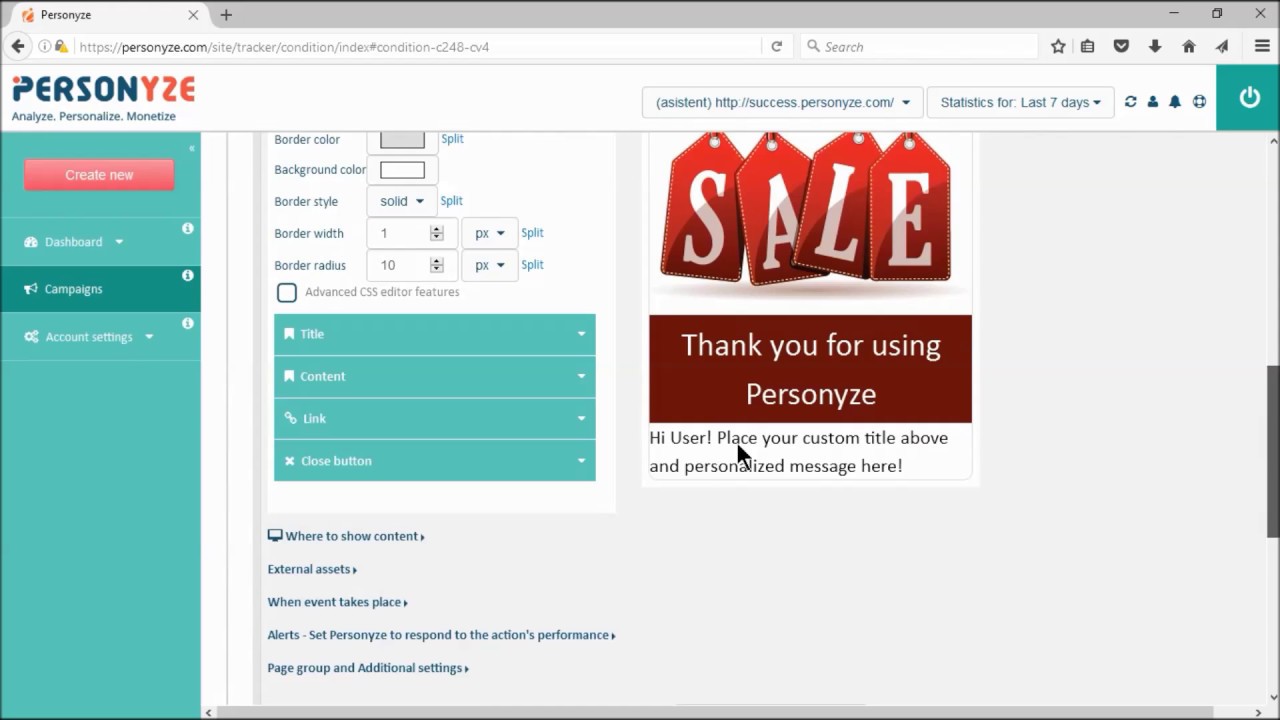Viewport: 1280px width, 720px height.
Task: Open the site selector success.personyze.com dropdown
Action: tap(782, 102)
